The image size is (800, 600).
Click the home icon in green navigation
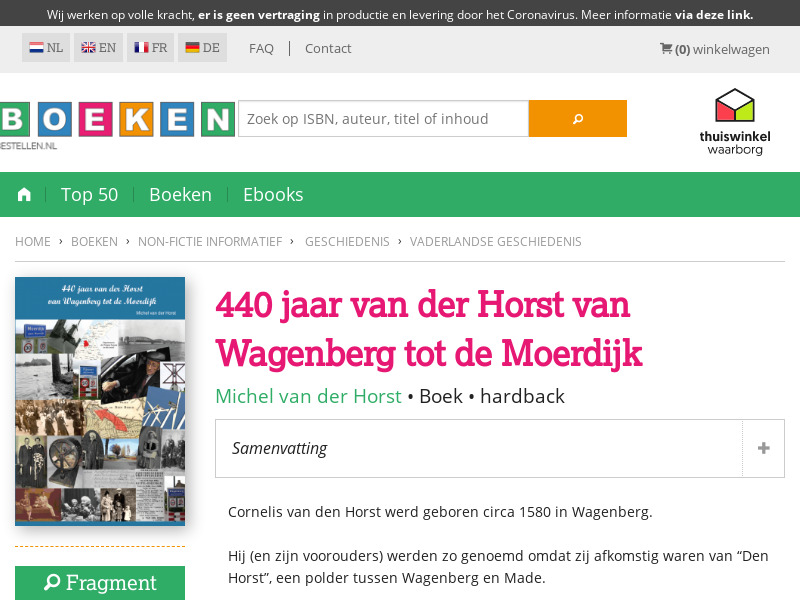[x=24, y=194]
